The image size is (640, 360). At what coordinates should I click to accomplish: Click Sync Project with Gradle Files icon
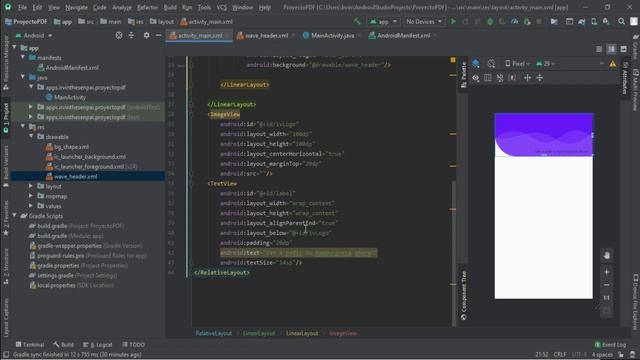pos(582,22)
